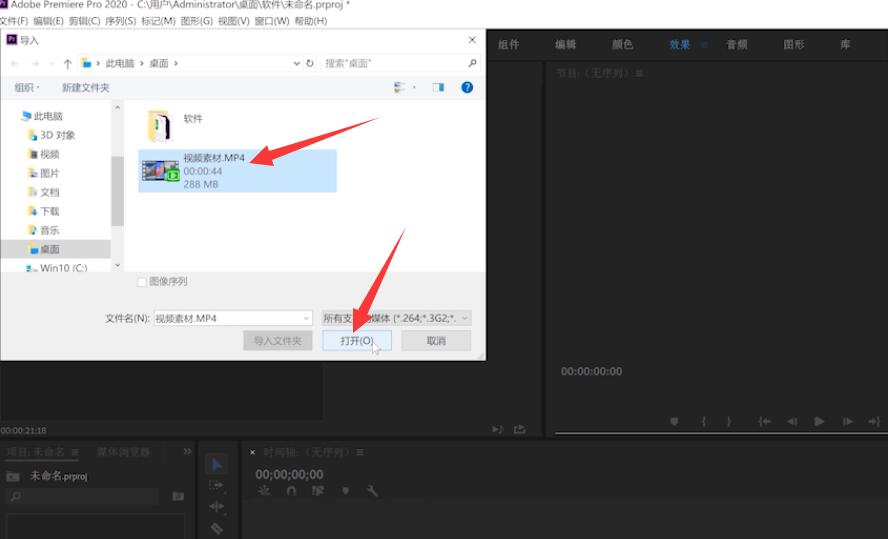This screenshot has width=888, height=539.
Task: Click Mark In bracket icon
Action: [x=704, y=421]
